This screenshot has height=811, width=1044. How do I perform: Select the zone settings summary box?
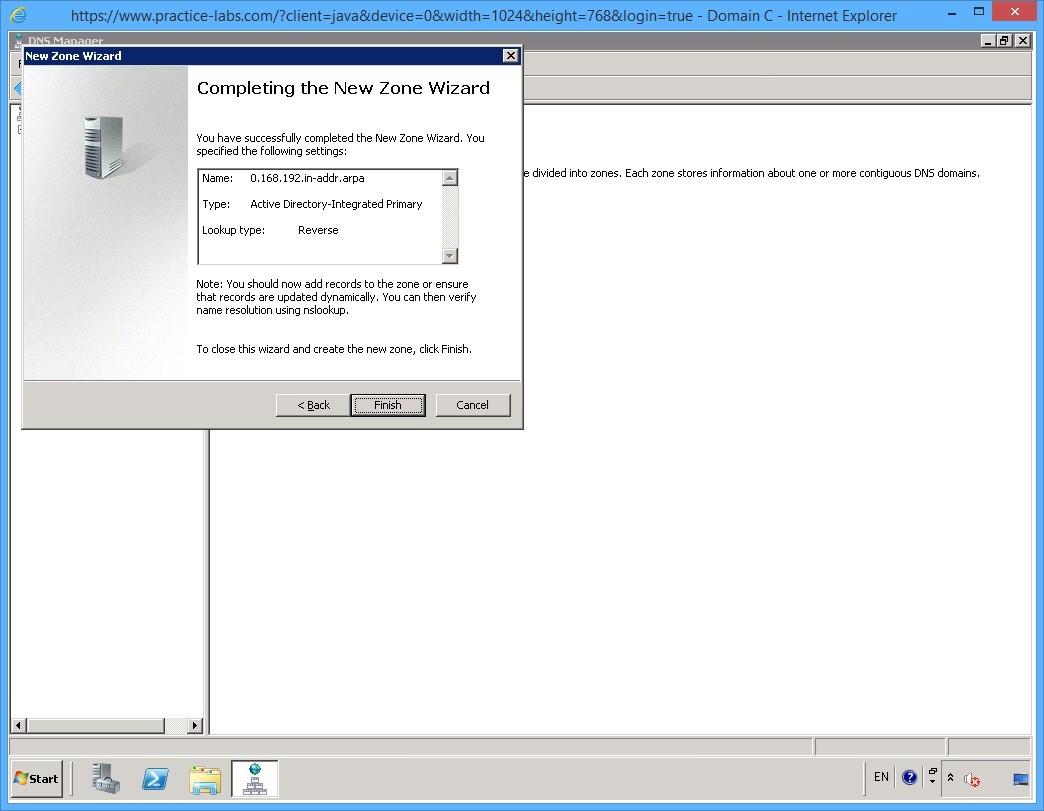[322, 216]
